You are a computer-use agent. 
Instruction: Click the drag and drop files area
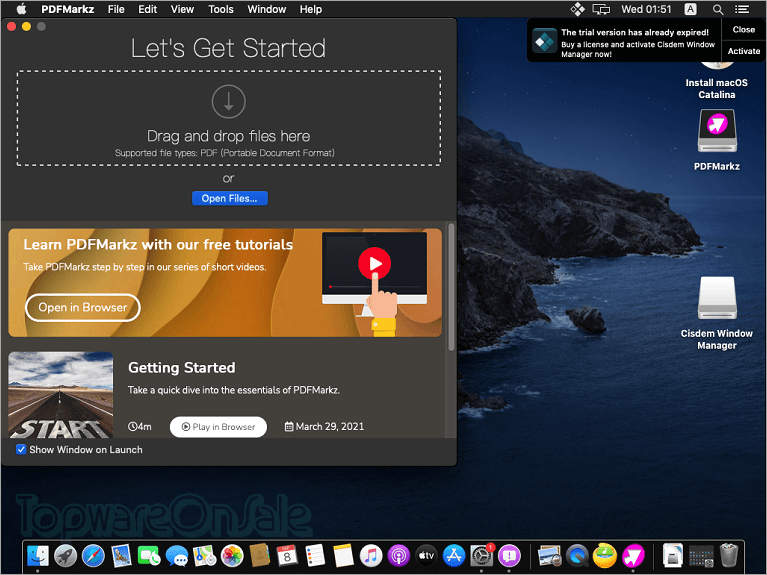coord(229,118)
